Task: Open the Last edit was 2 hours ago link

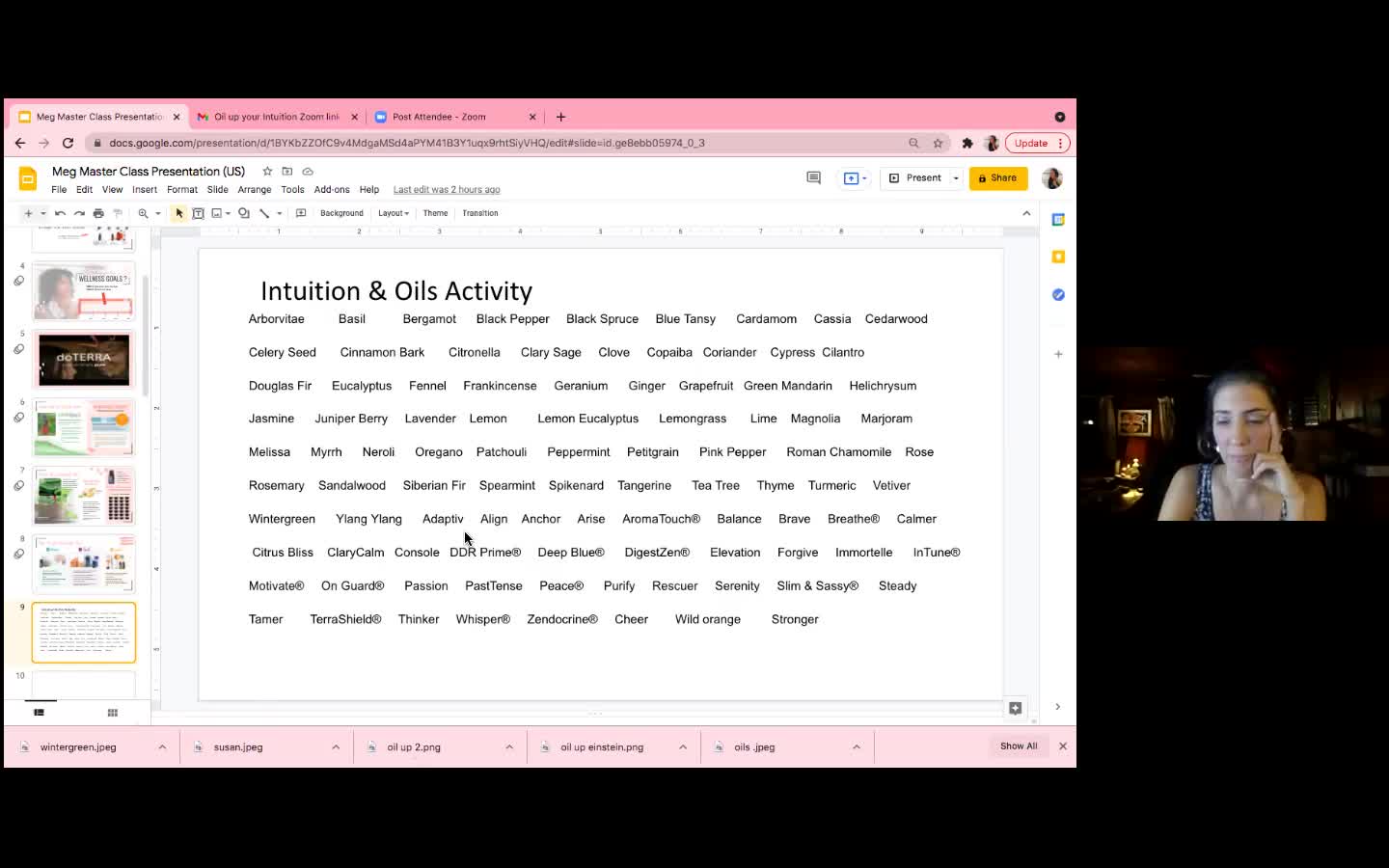Action: click(x=447, y=190)
